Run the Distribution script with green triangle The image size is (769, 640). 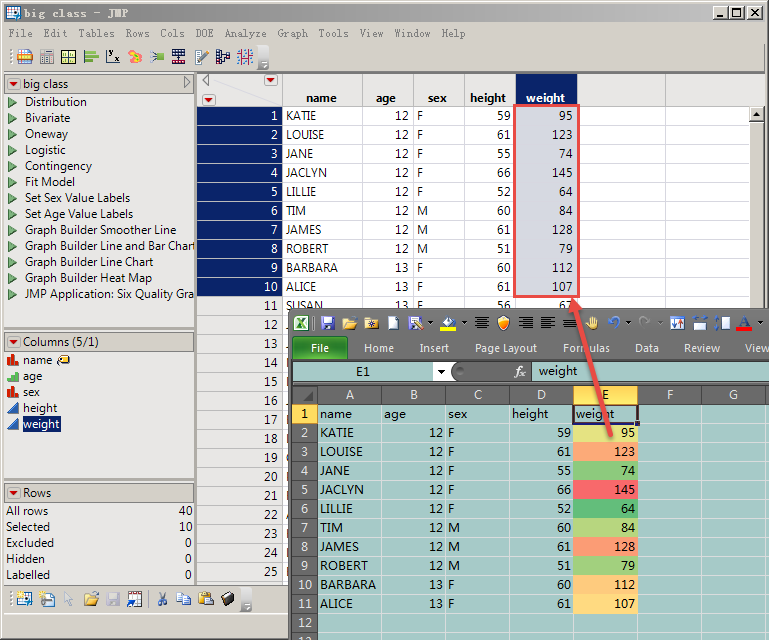pyautogui.click(x=13, y=102)
